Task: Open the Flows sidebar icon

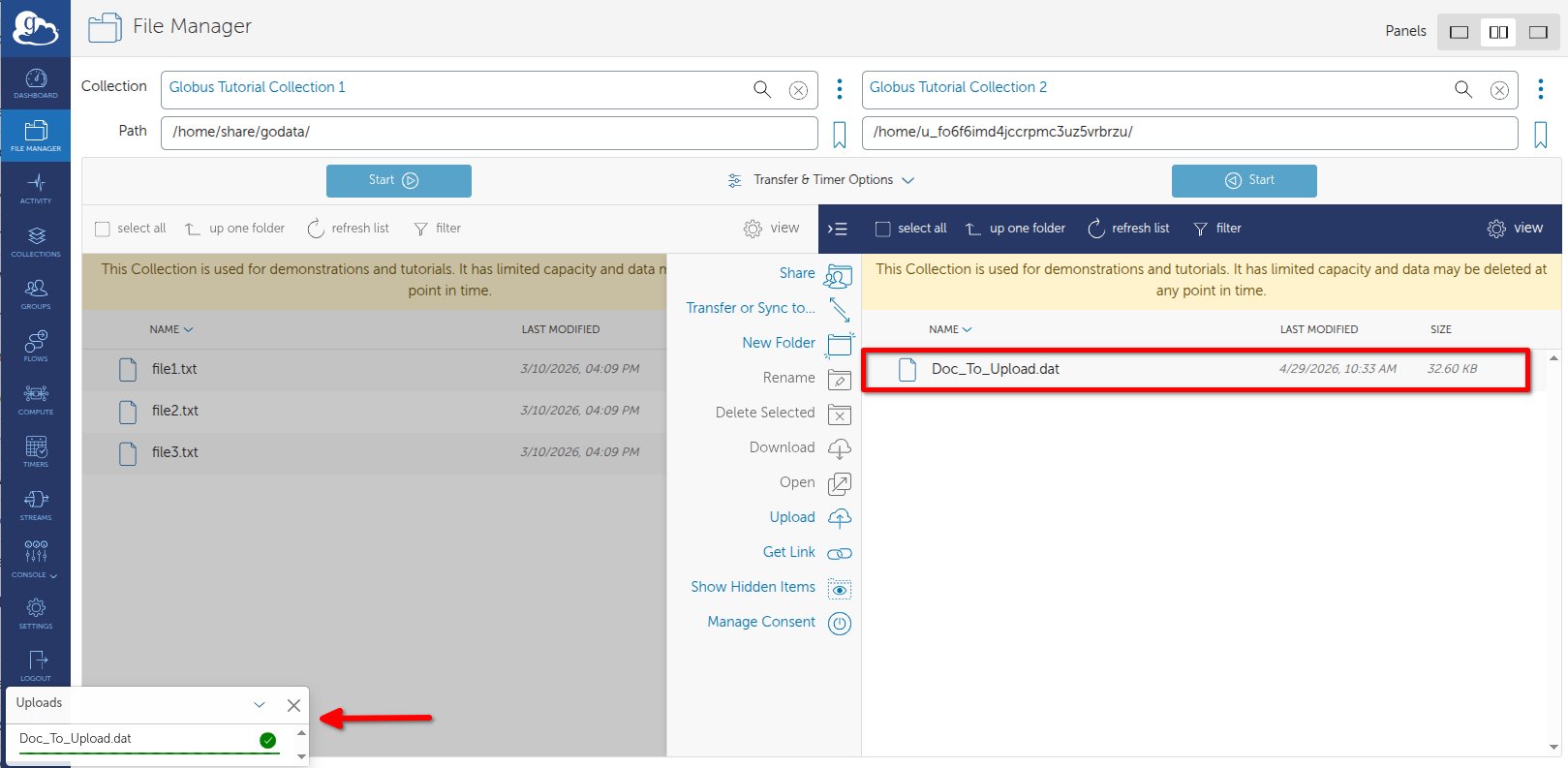Action: tap(36, 346)
